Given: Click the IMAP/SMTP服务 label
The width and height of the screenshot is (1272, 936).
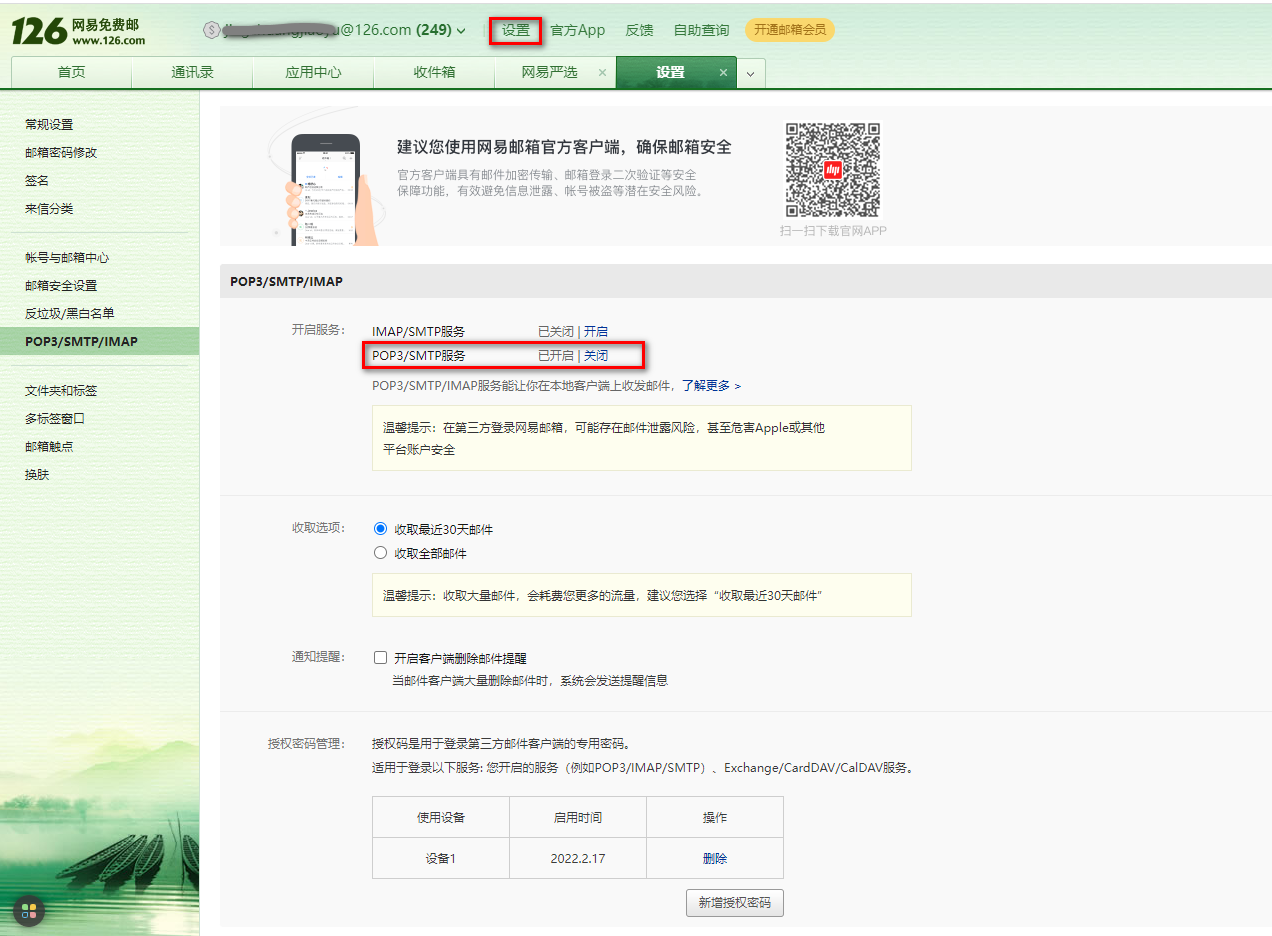Looking at the screenshot, I should (x=418, y=331).
